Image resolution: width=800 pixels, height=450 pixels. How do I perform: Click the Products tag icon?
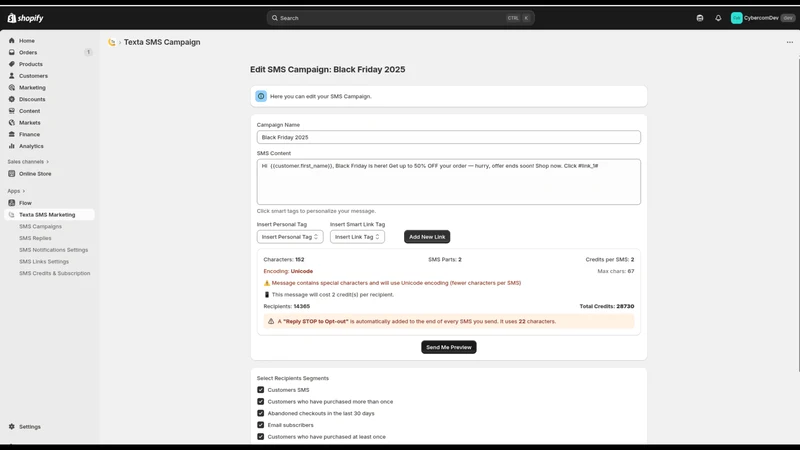tap(12, 64)
